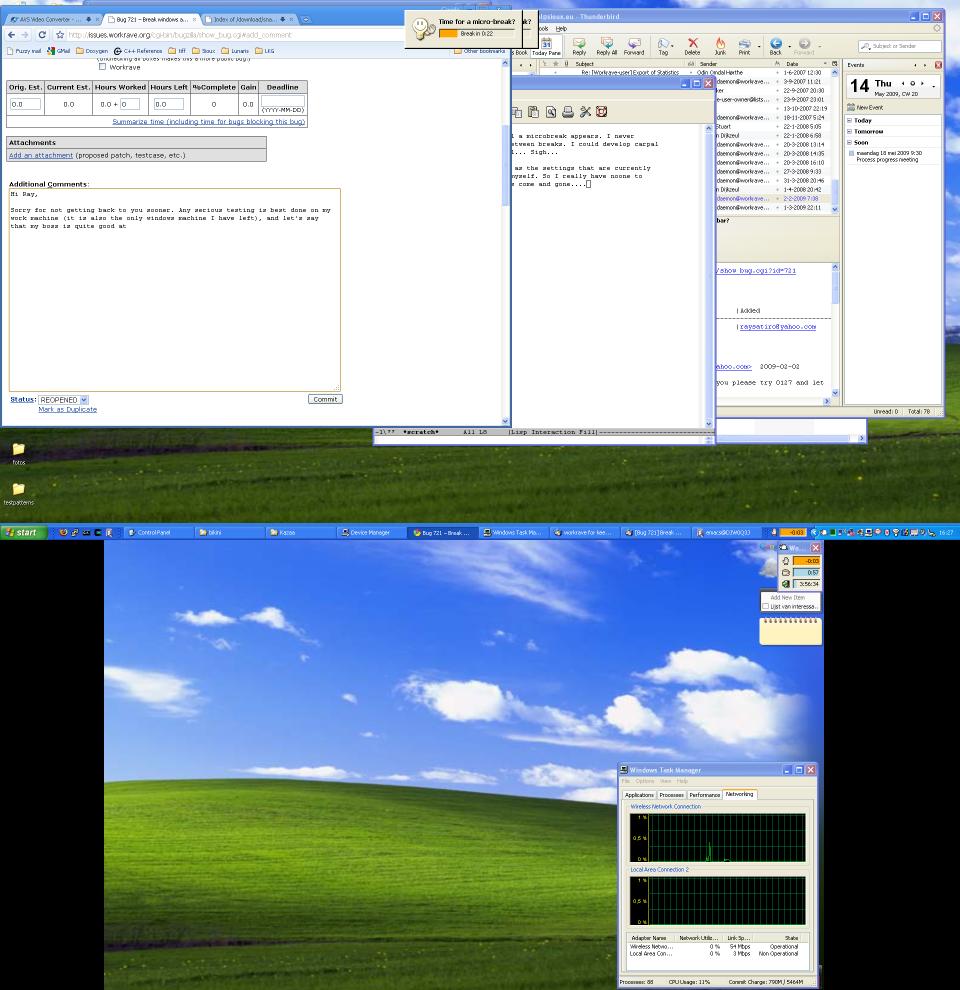Open the fotos desktop folder
960x990 pixels.
tap(18, 451)
